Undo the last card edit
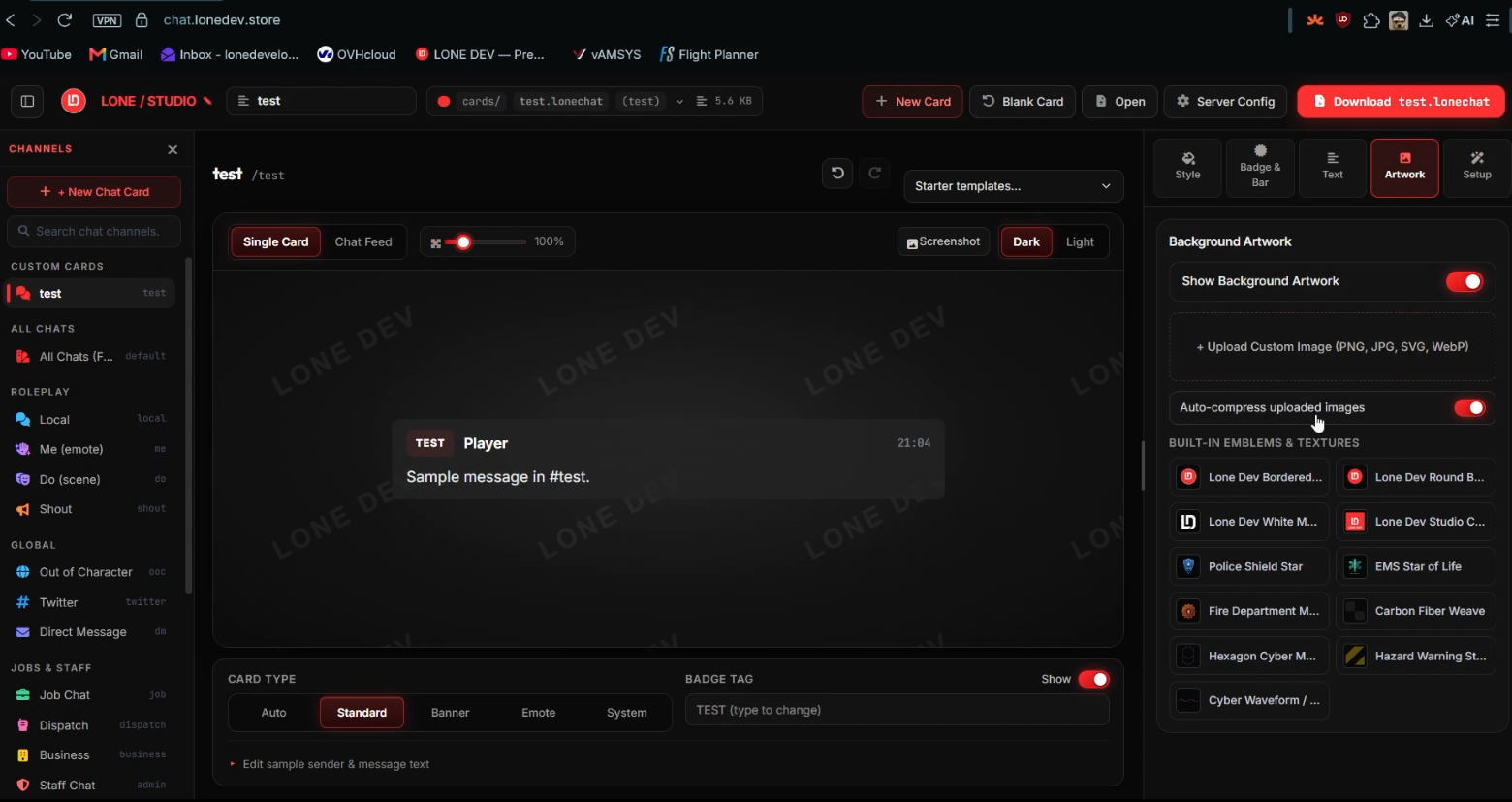 (838, 174)
